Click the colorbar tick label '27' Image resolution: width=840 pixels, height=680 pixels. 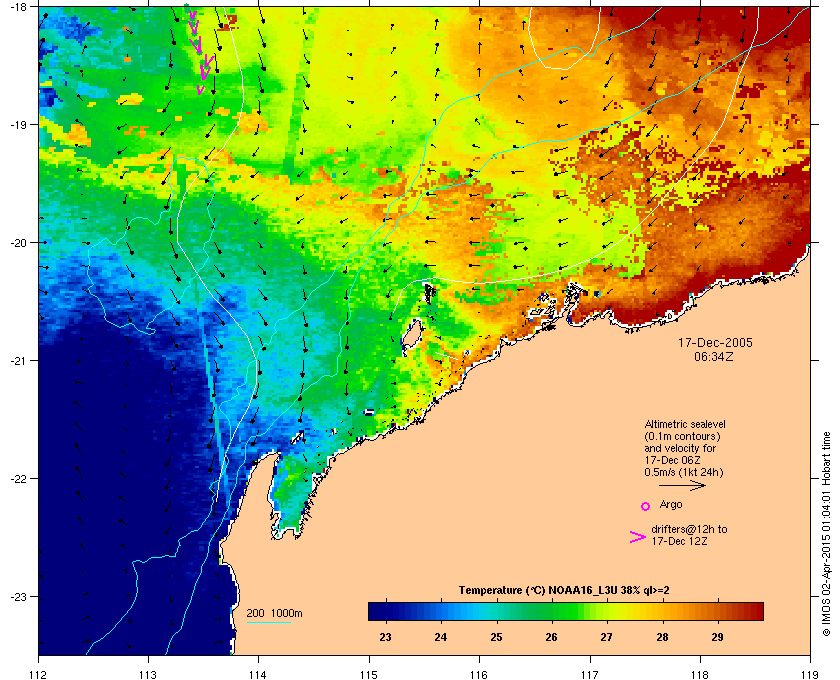pos(606,637)
